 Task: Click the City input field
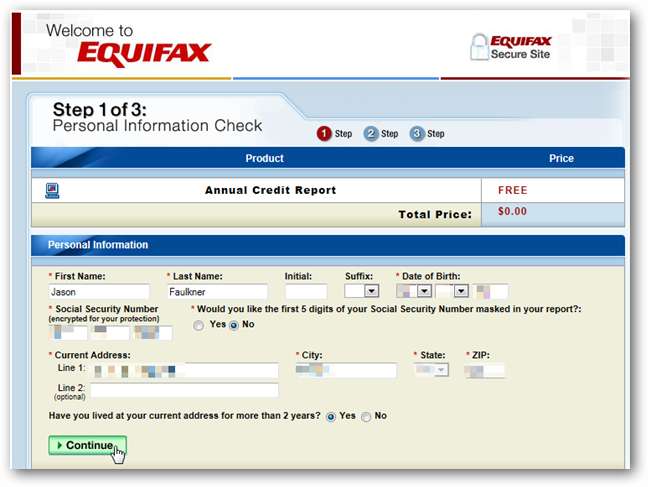pos(346,370)
